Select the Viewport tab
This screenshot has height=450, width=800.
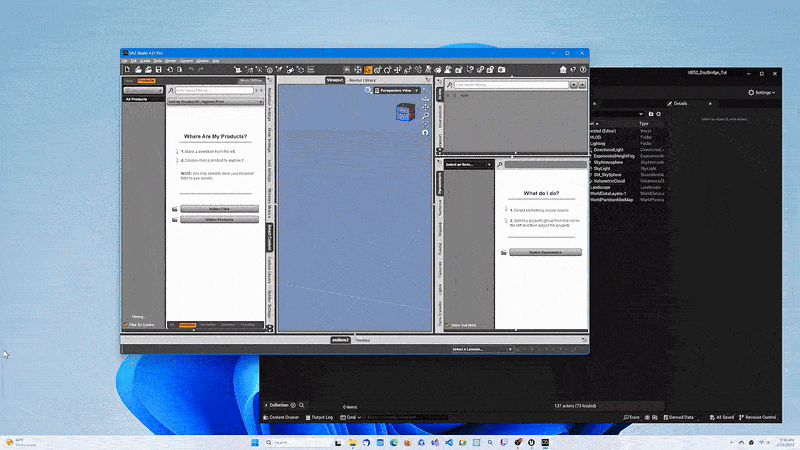click(335, 80)
